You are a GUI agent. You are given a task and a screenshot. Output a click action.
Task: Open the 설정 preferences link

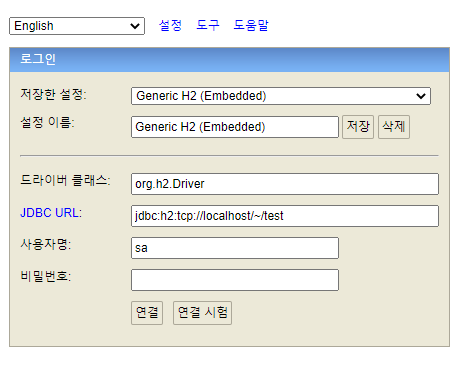(170, 25)
